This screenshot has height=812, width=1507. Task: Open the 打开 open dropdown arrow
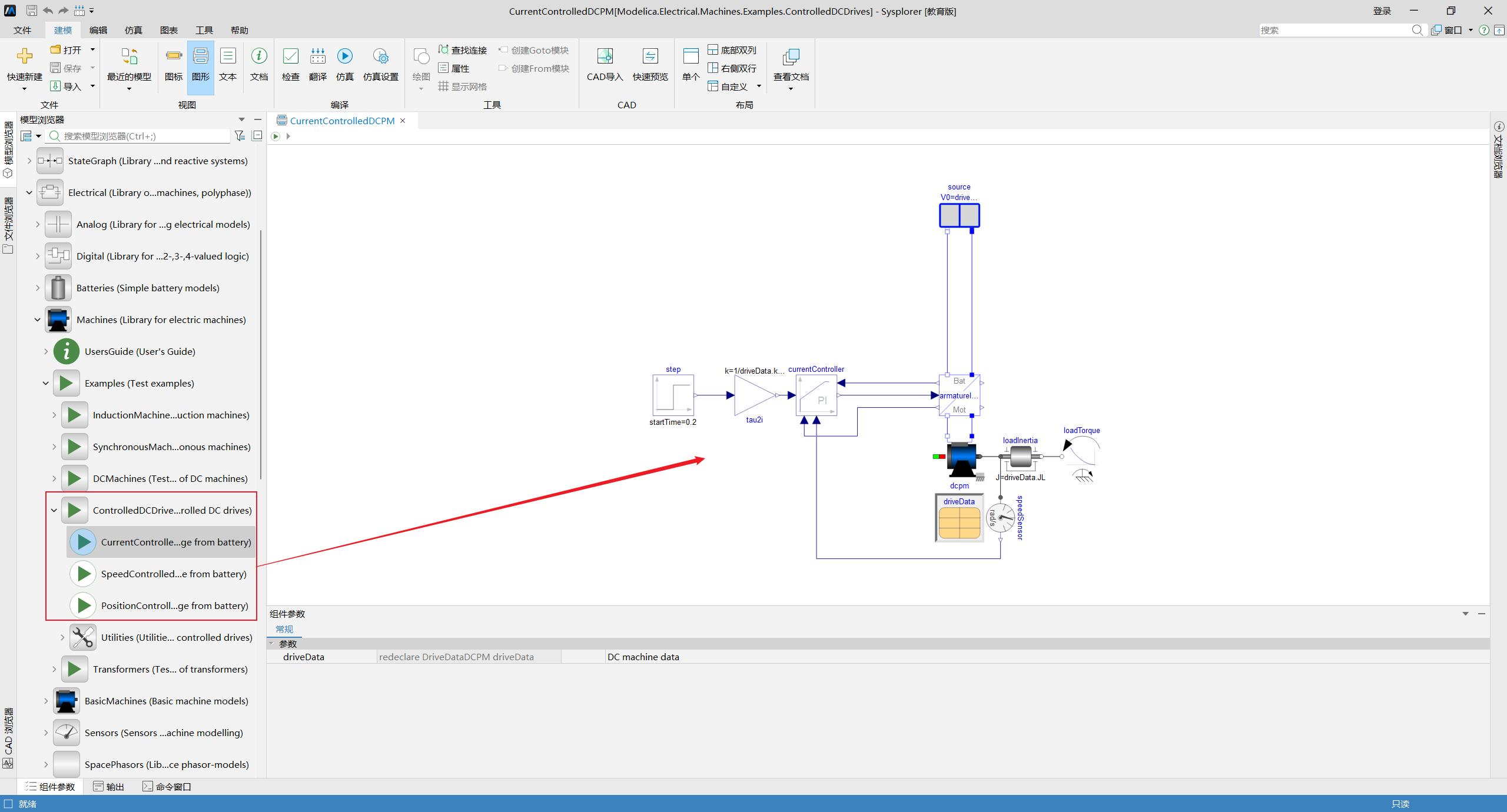coord(92,50)
